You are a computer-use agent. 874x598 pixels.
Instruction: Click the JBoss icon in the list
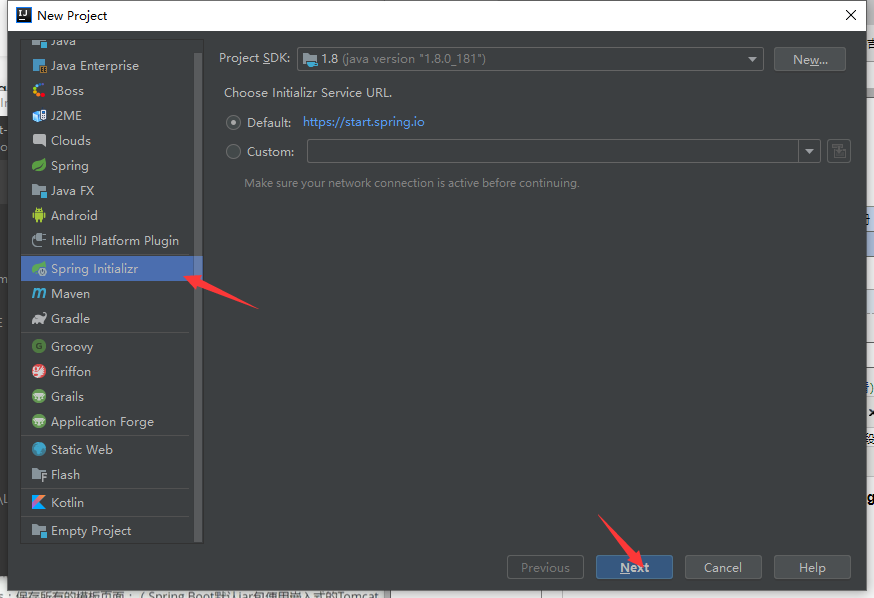[x=39, y=91]
